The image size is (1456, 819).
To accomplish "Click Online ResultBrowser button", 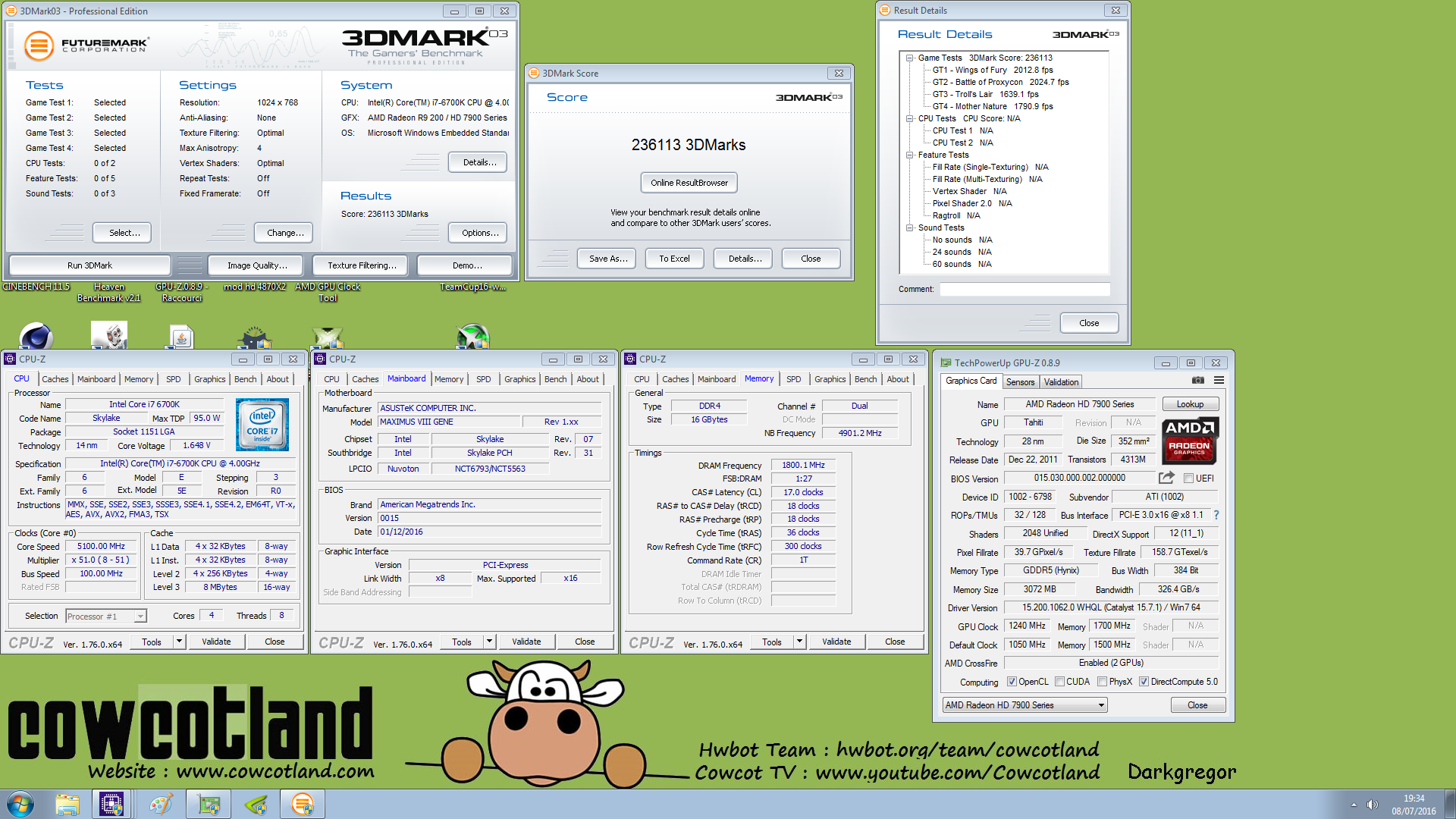I will click(x=689, y=183).
